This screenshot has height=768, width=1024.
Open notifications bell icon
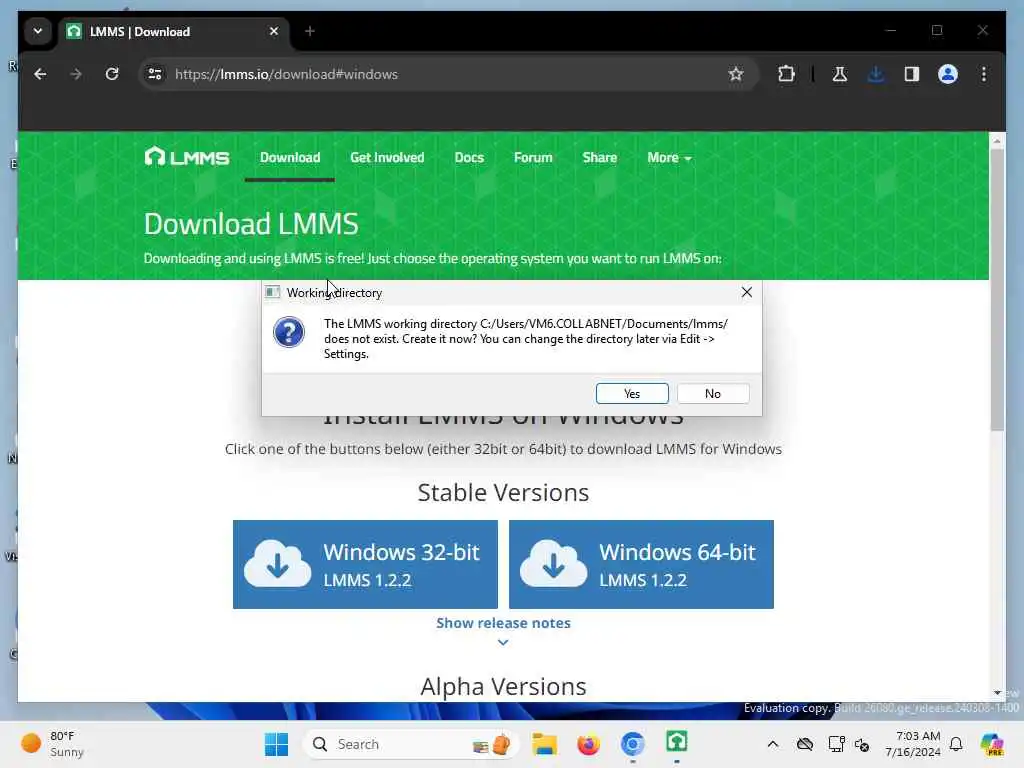pyautogui.click(x=956, y=744)
